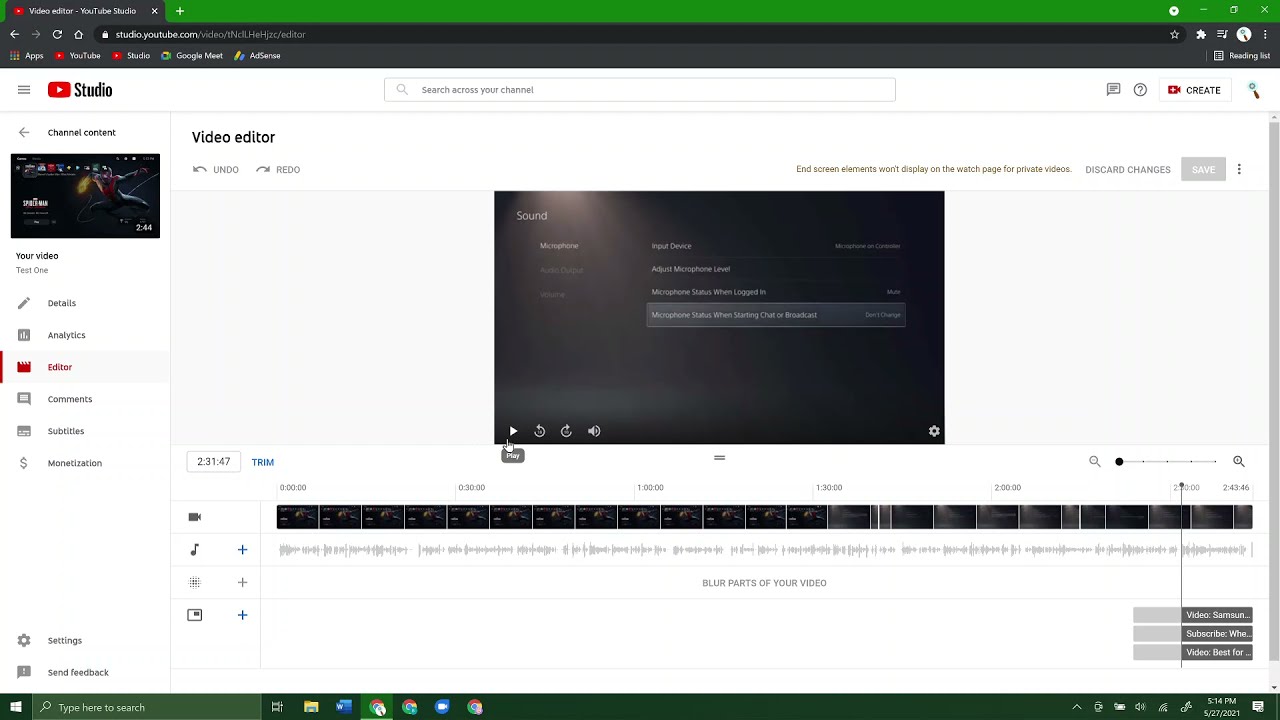Click the audio waveform track
This screenshot has width=1280, height=720.
[x=764, y=550]
